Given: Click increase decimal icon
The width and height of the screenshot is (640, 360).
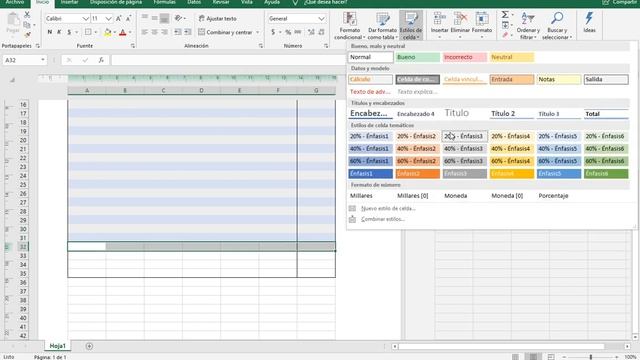Looking at the screenshot, I should click(311, 32).
